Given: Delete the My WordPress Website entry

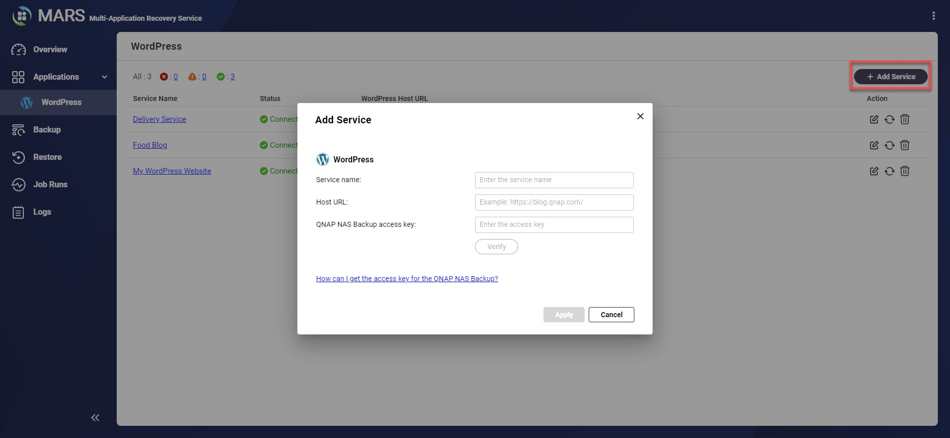Looking at the screenshot, I should coord(905,171).
